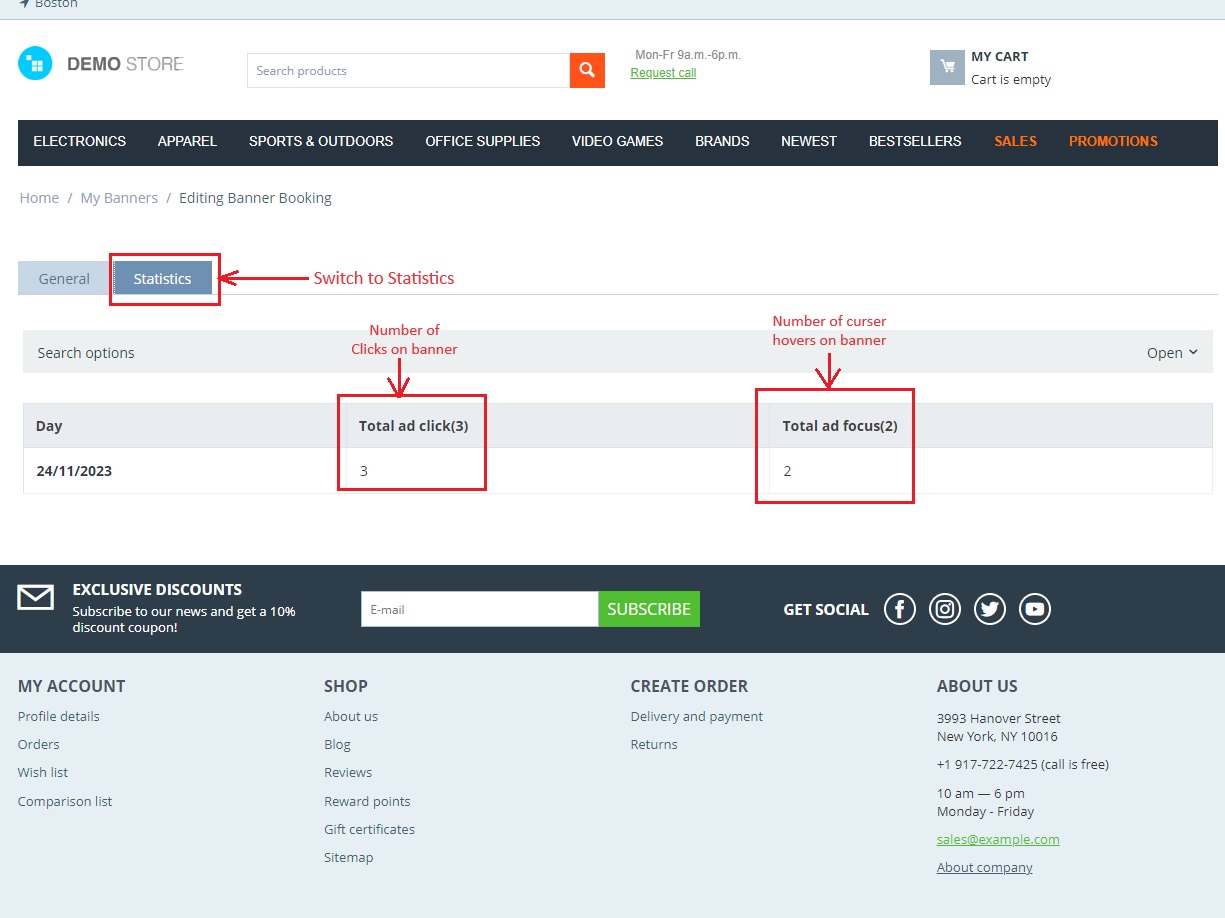
Task: Switch to the Statistics tab
Action: click(162, 279)
